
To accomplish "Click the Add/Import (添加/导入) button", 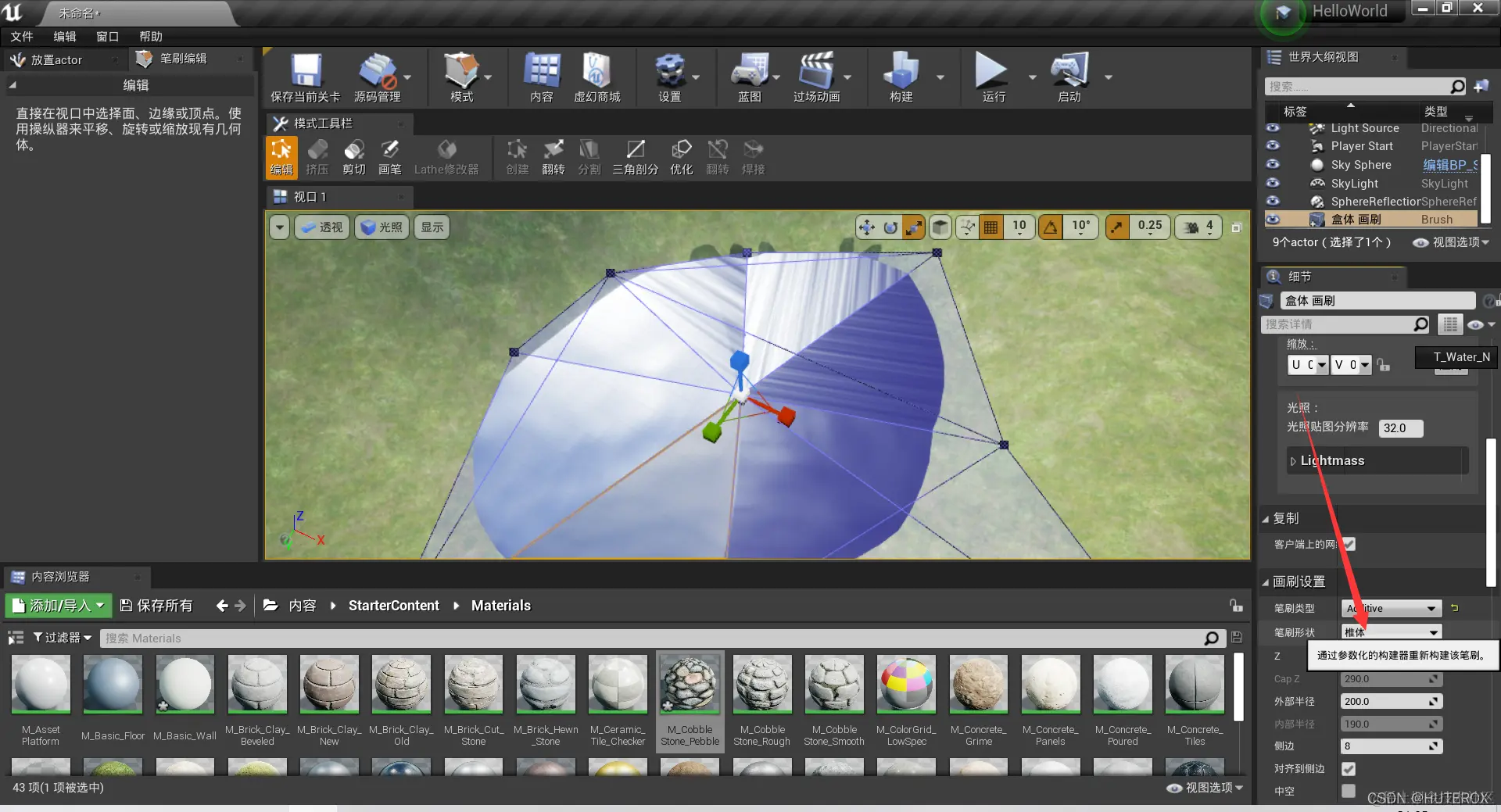I will tap(59, 605).
